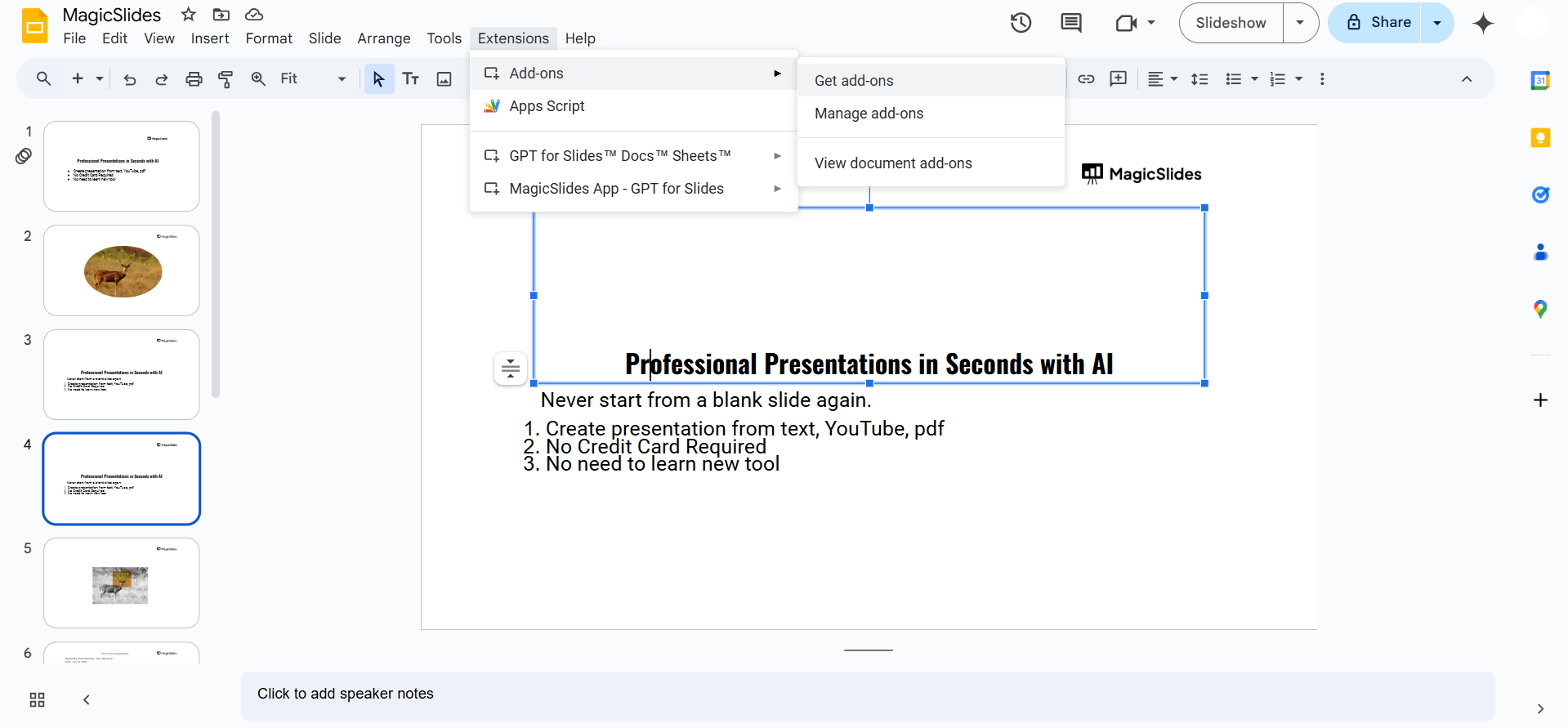The height and width of the screenshot is (728, 1568).
Task: Open Slideshow options dropdown arrow
Action: 1301,23
